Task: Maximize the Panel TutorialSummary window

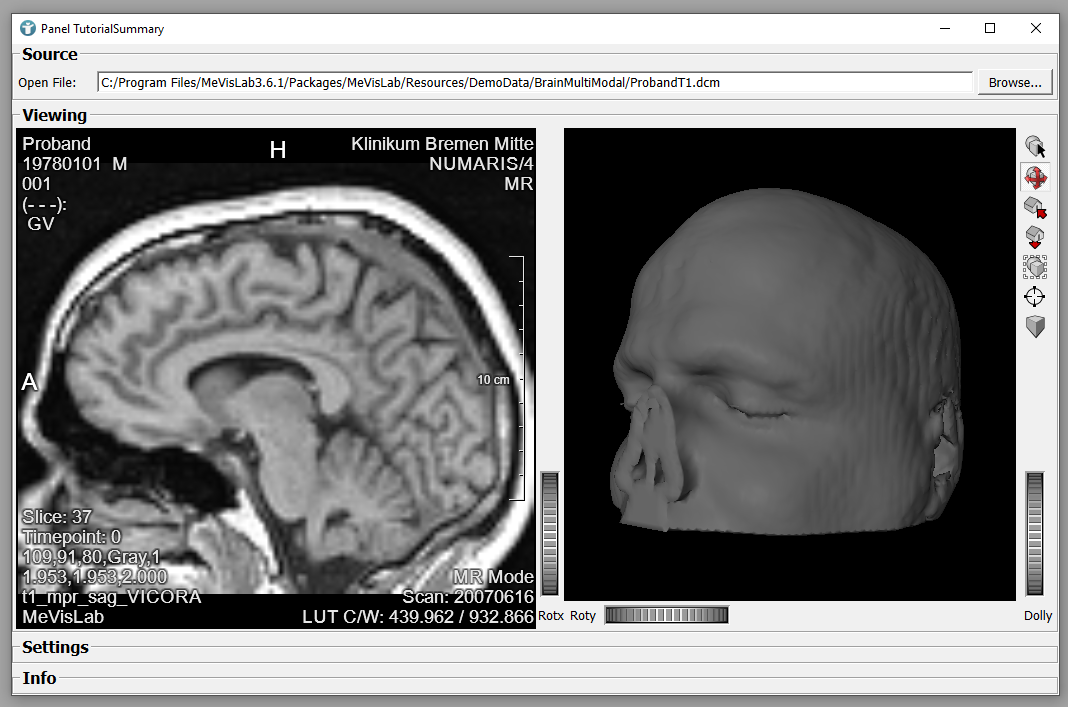Action: point(990,28)
